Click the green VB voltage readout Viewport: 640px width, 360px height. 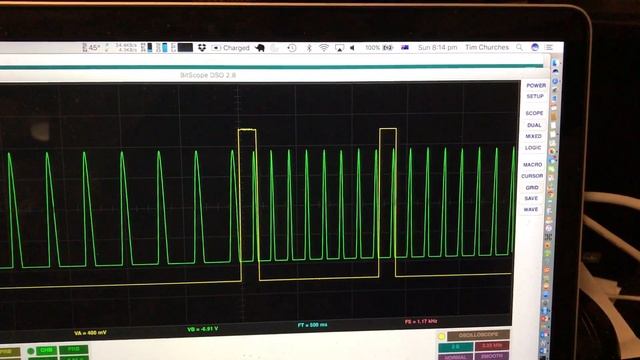click(202, 329)
